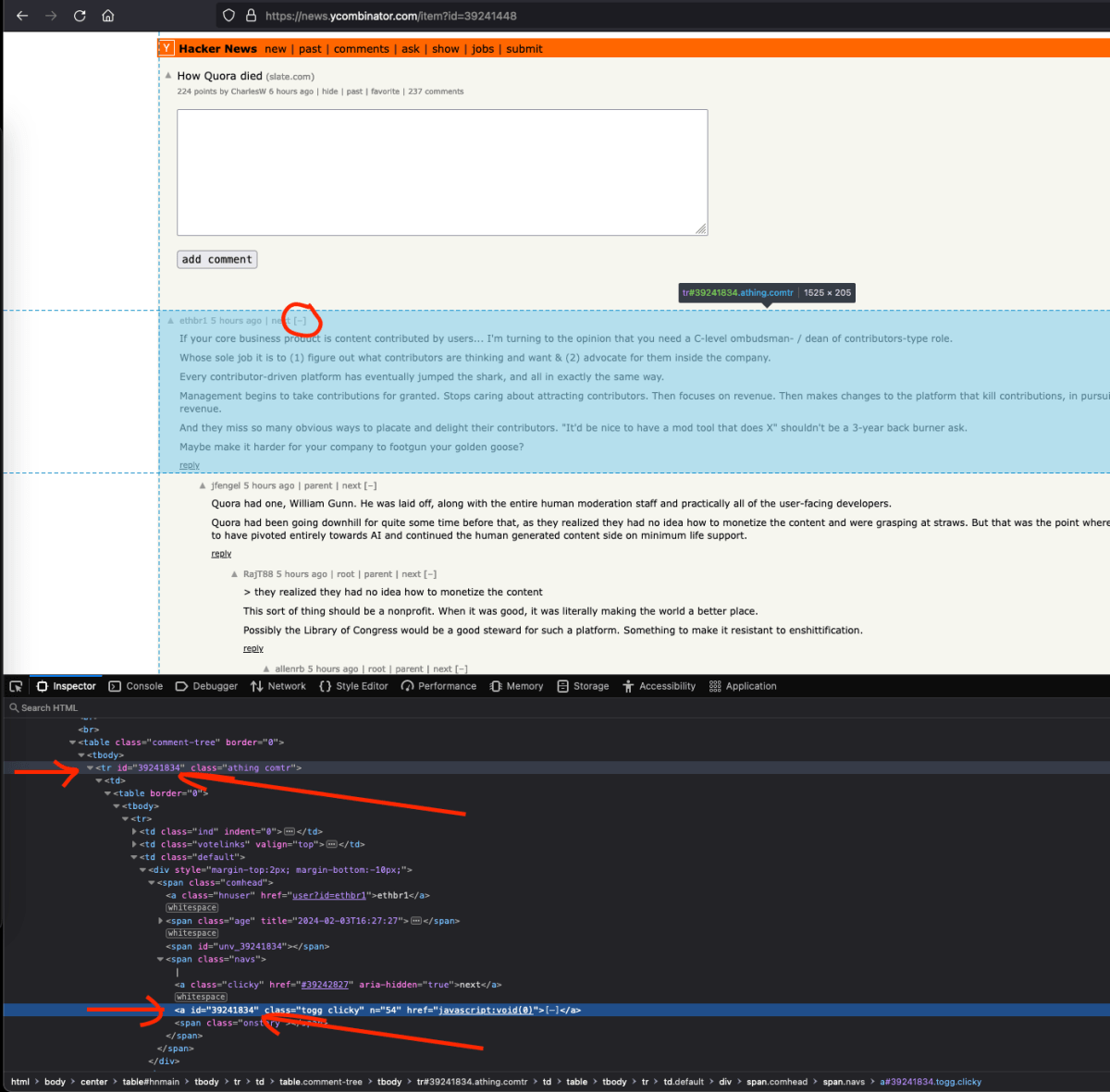
Task: Collapse the span class comhead node
Action: (x=152, y=883)
